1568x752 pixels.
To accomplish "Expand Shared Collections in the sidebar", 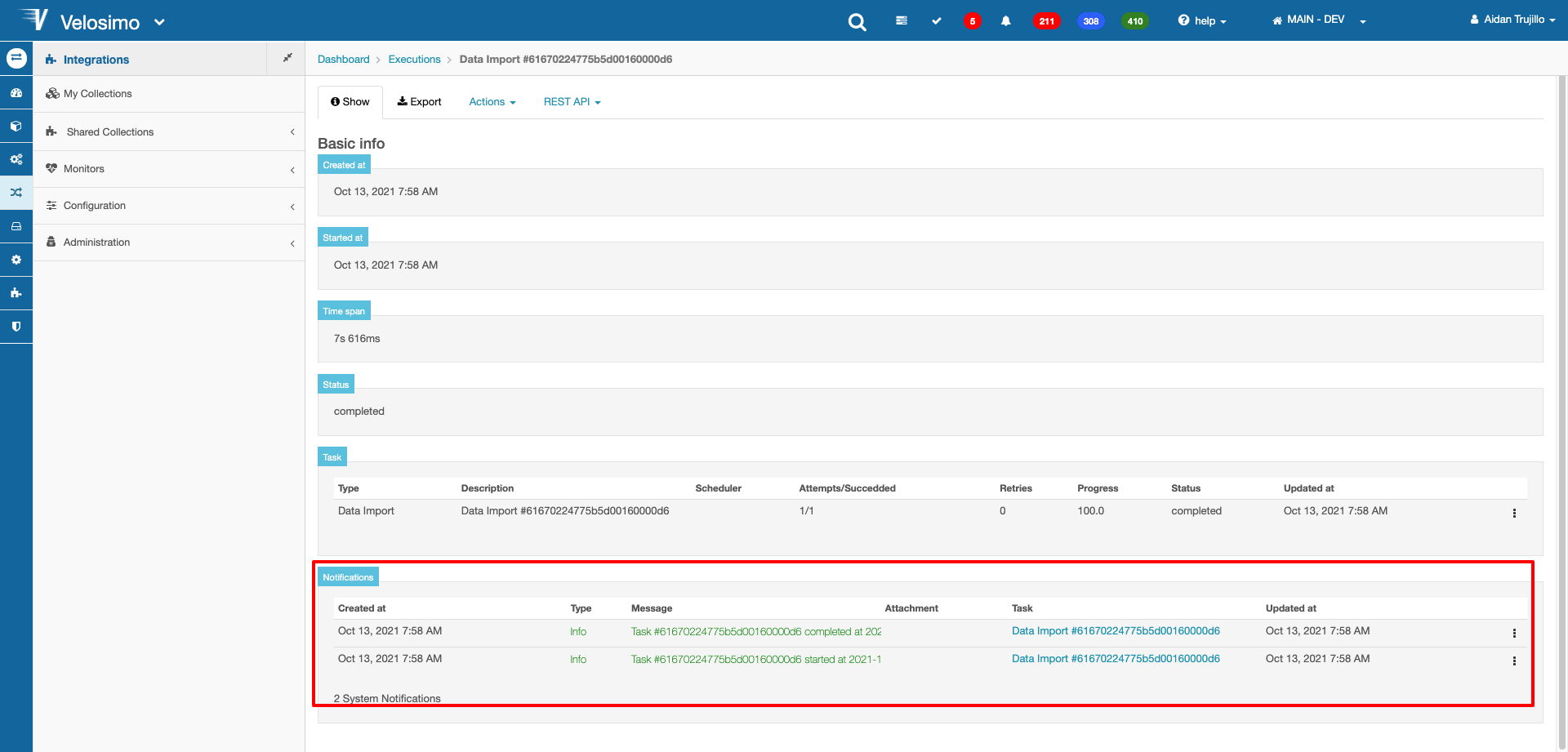I will click(169, 131).
